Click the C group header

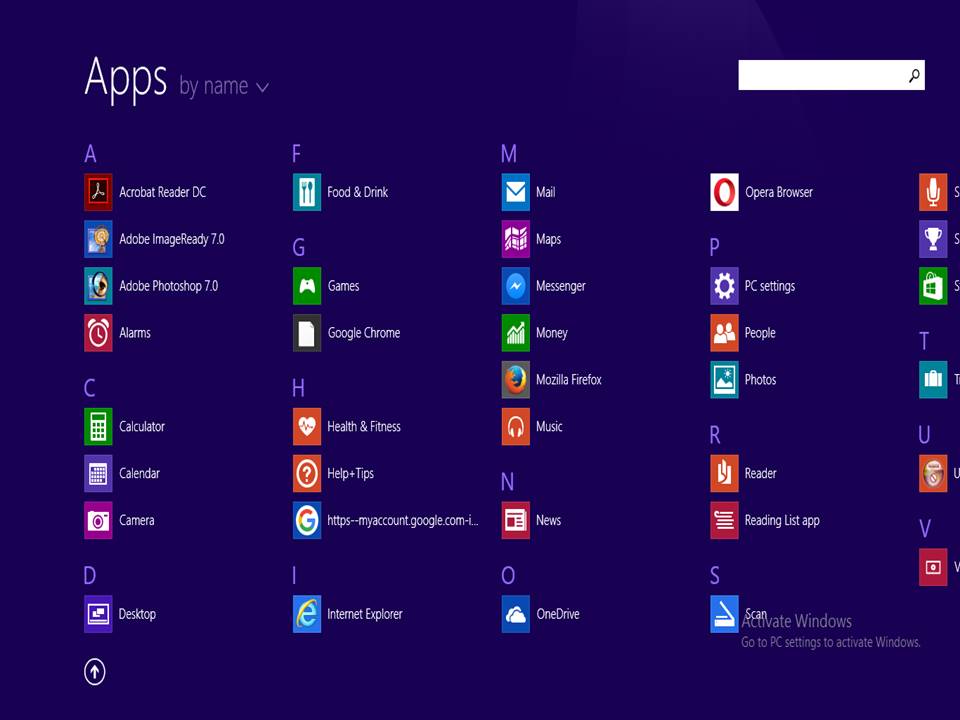coord(89,388)
